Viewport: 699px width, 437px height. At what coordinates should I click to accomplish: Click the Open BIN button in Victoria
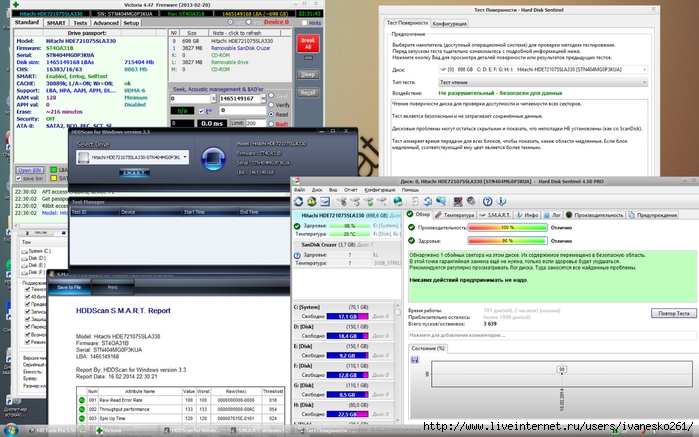pyautogui.click(x=30, y=170)
